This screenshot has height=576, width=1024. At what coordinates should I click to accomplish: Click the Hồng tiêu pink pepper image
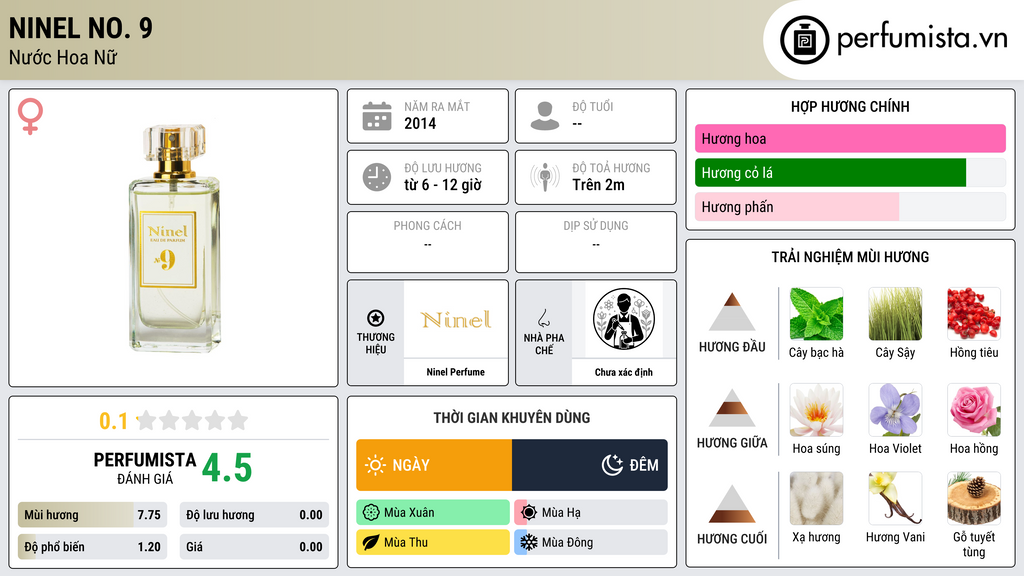(x=974, y=314)
